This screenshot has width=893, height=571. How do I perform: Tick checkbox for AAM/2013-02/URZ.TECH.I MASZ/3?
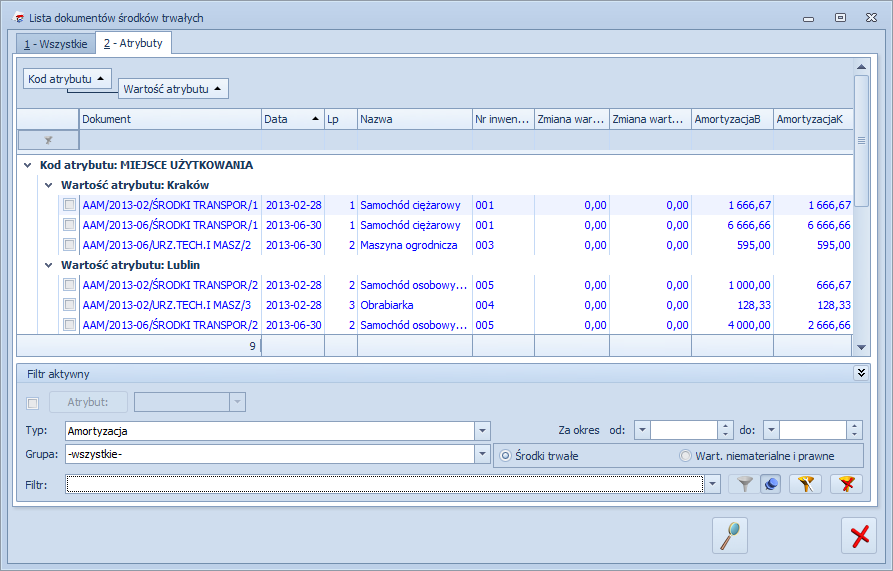(69, 304)
